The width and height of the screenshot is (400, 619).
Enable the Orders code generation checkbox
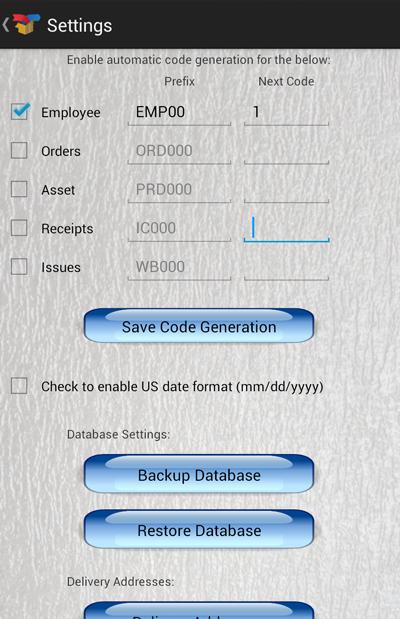coord(19,150)
